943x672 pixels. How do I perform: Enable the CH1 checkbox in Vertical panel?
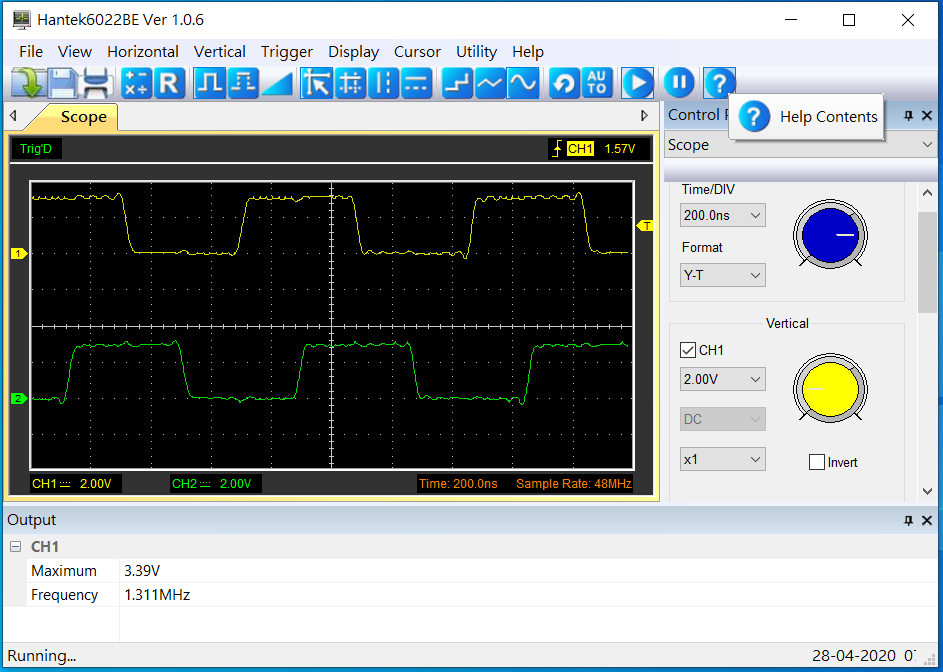pyautogui.click(x=687, y=350)
